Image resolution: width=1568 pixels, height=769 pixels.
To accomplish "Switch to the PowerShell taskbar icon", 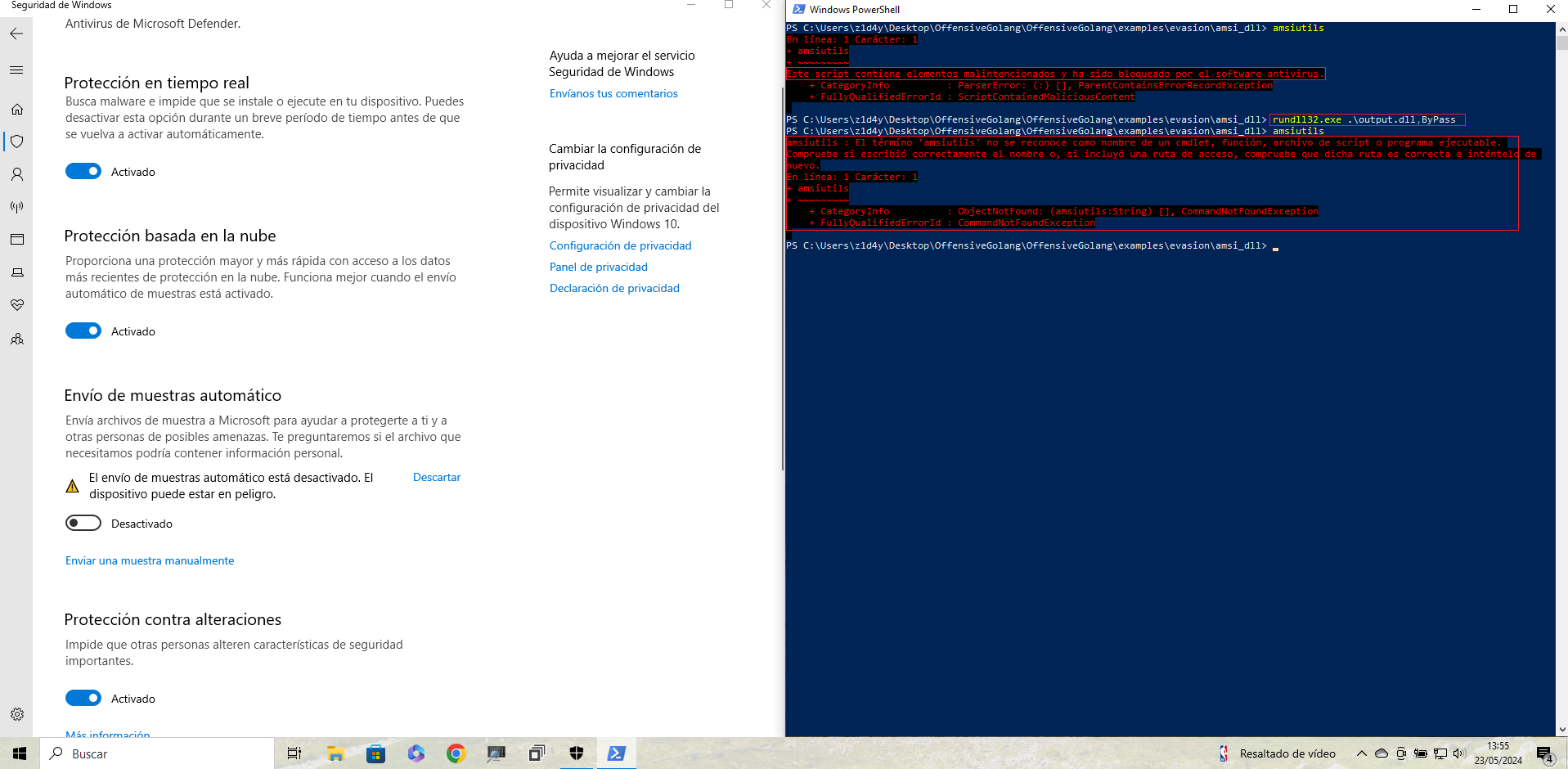I will click(x=617, y=753).
